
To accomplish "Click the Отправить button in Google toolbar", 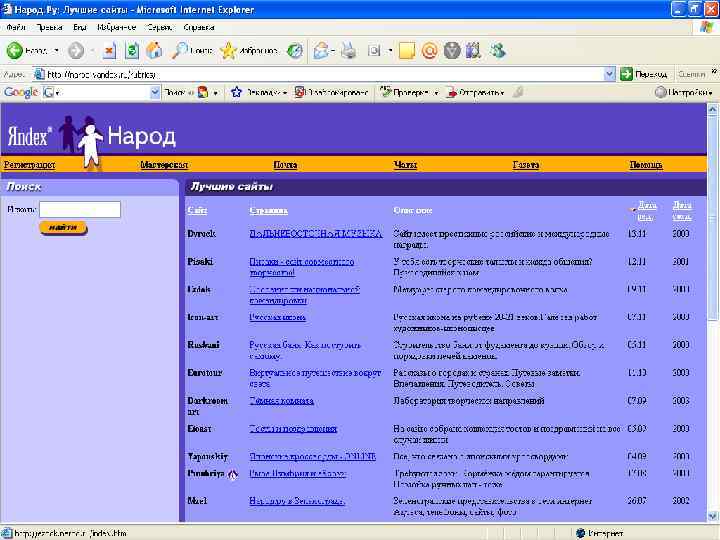I will pyautogui.click(x=475, y=92).
